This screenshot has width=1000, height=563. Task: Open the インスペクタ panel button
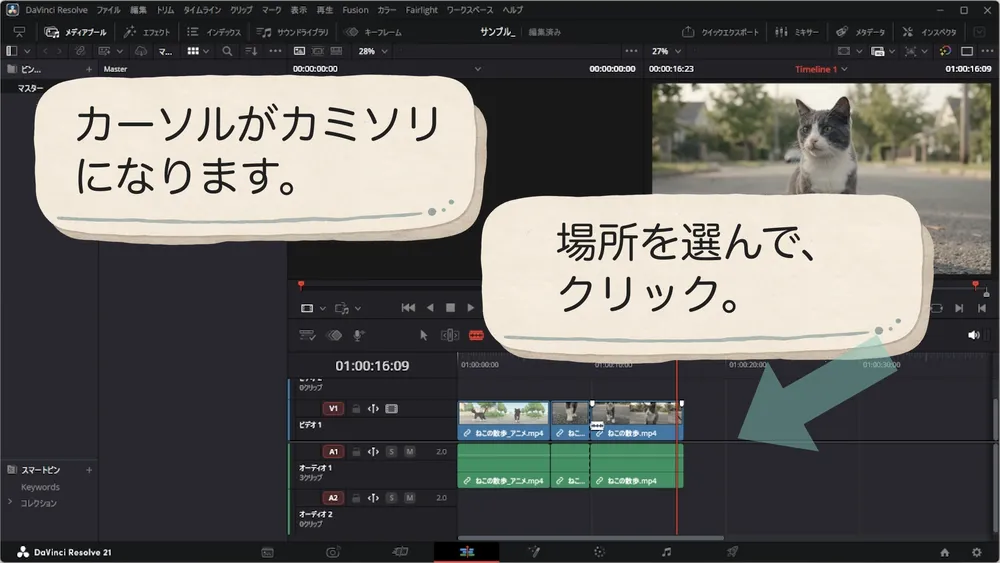tap(929, 32)
